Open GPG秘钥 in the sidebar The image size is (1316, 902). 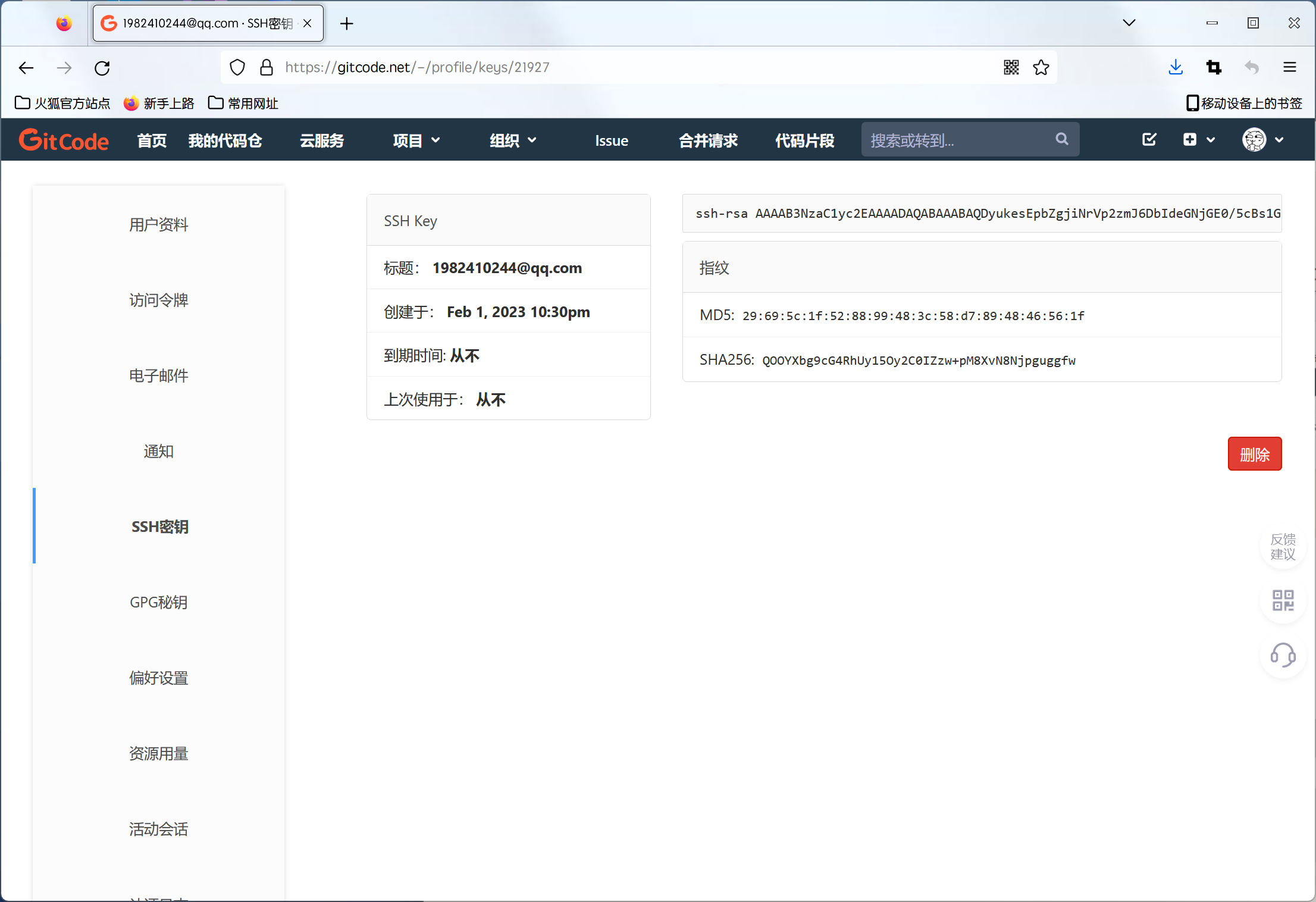[x=158, y=602]
